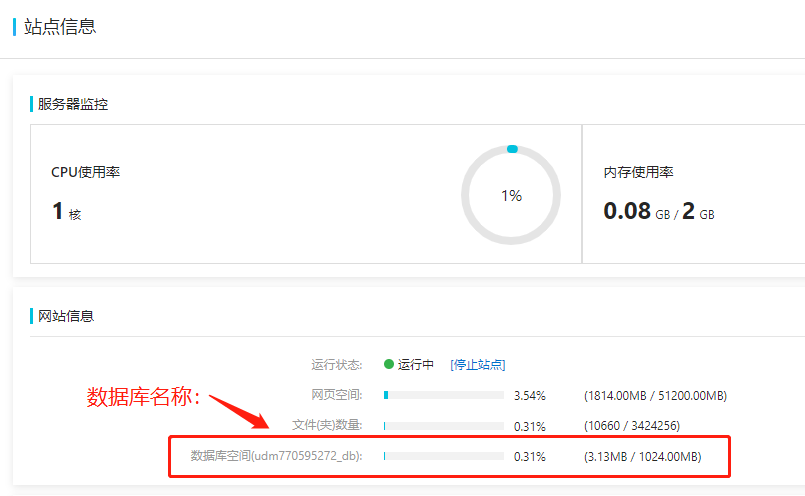Click the 0.08 GB / 2 GB memory value
Image resolution: width=805 pixels, height=496 pixels.
659,211
